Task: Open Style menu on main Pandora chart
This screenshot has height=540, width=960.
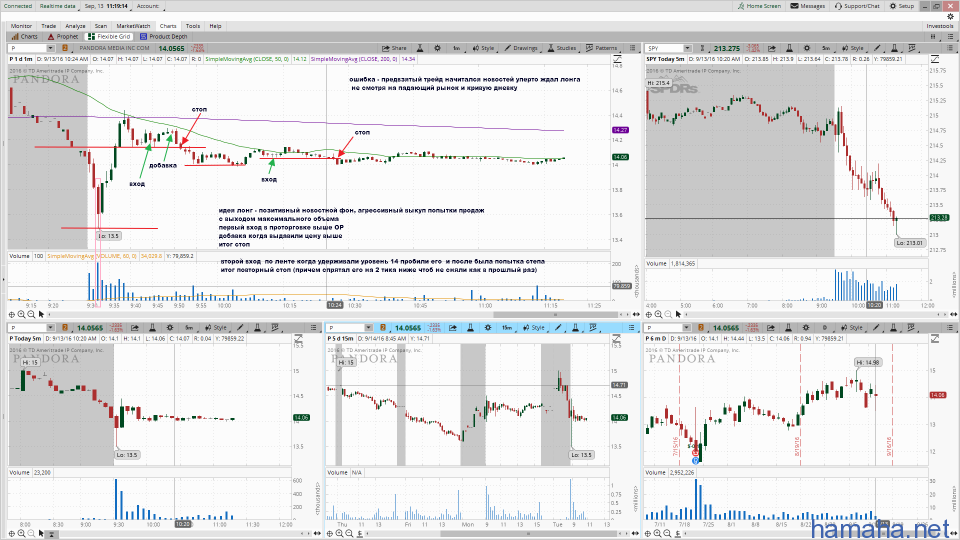Action: (484, 48)
